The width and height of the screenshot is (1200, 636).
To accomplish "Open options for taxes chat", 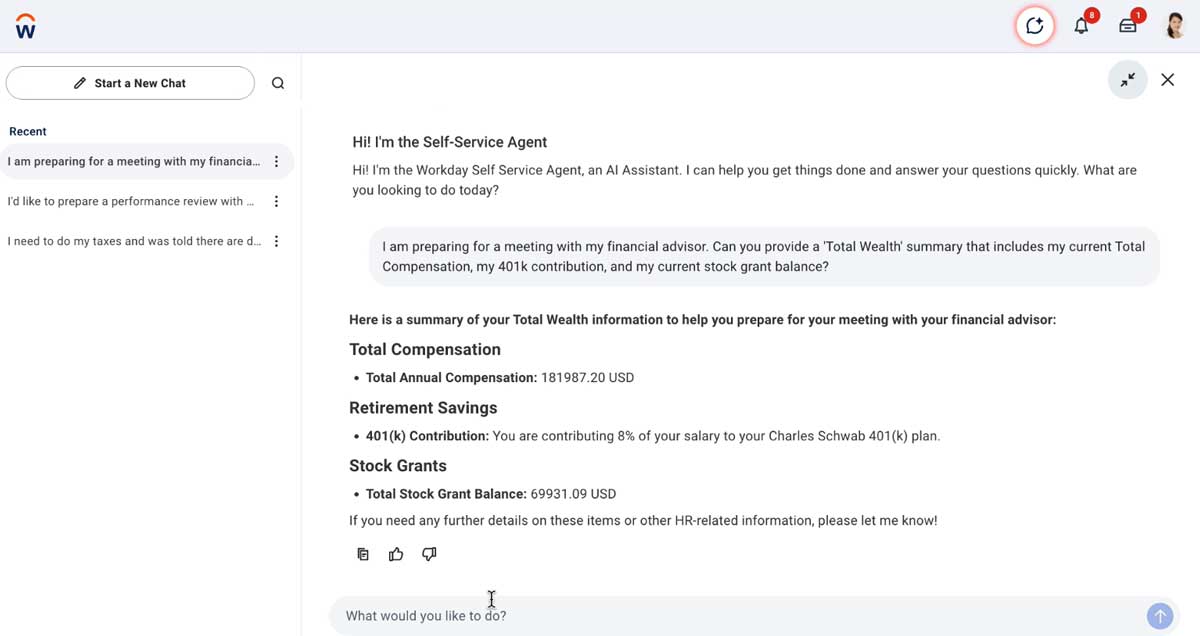I will point(277,241).
